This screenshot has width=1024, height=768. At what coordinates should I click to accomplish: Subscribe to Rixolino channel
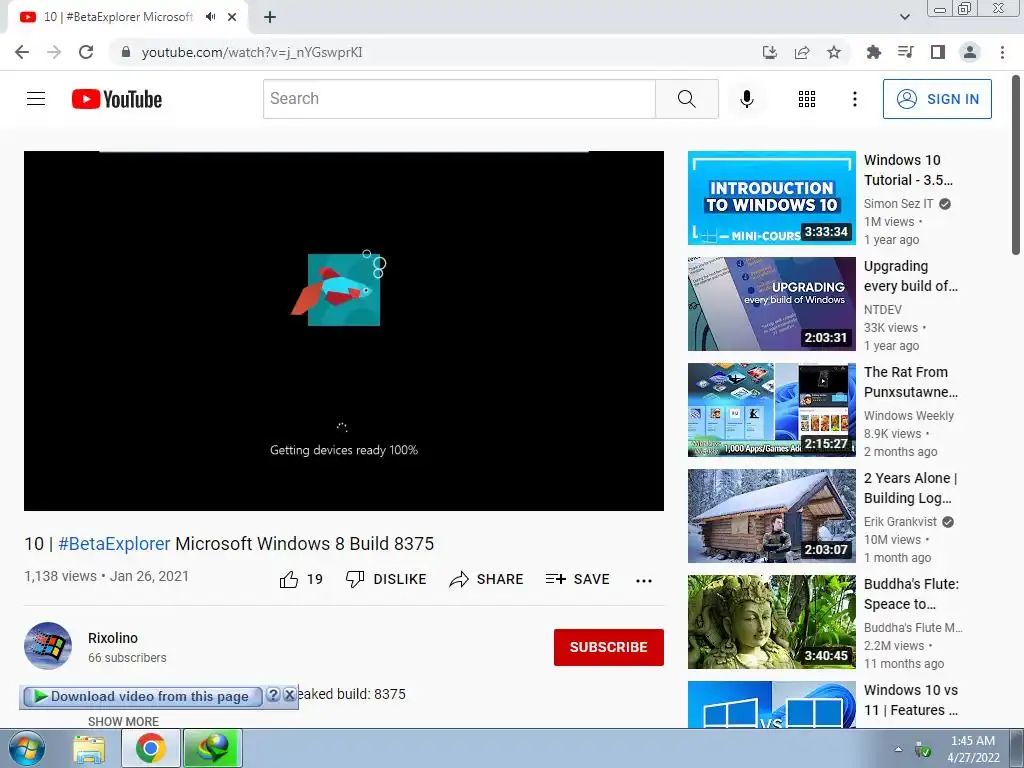(609, 647)
